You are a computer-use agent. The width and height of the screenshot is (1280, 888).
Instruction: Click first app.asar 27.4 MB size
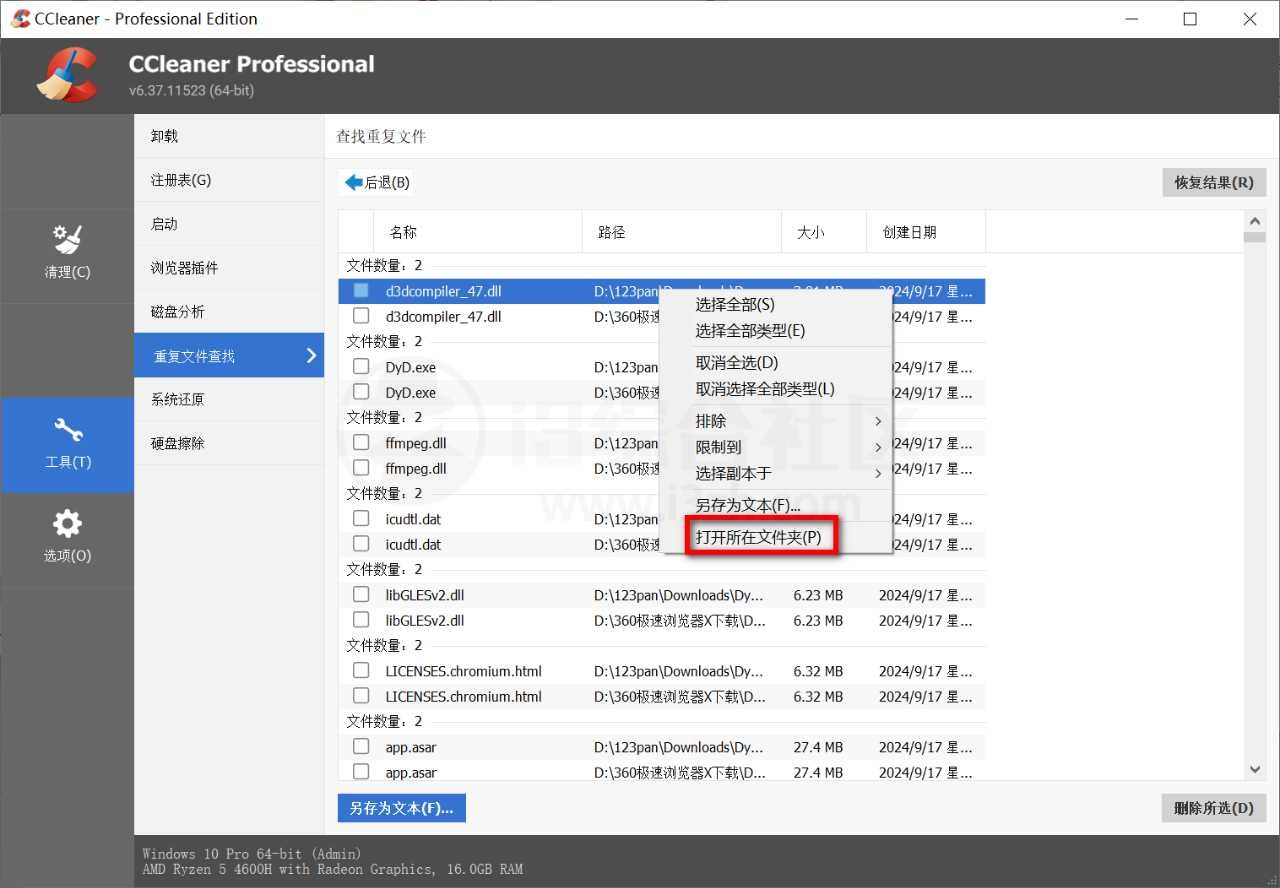tap(818, 747)
